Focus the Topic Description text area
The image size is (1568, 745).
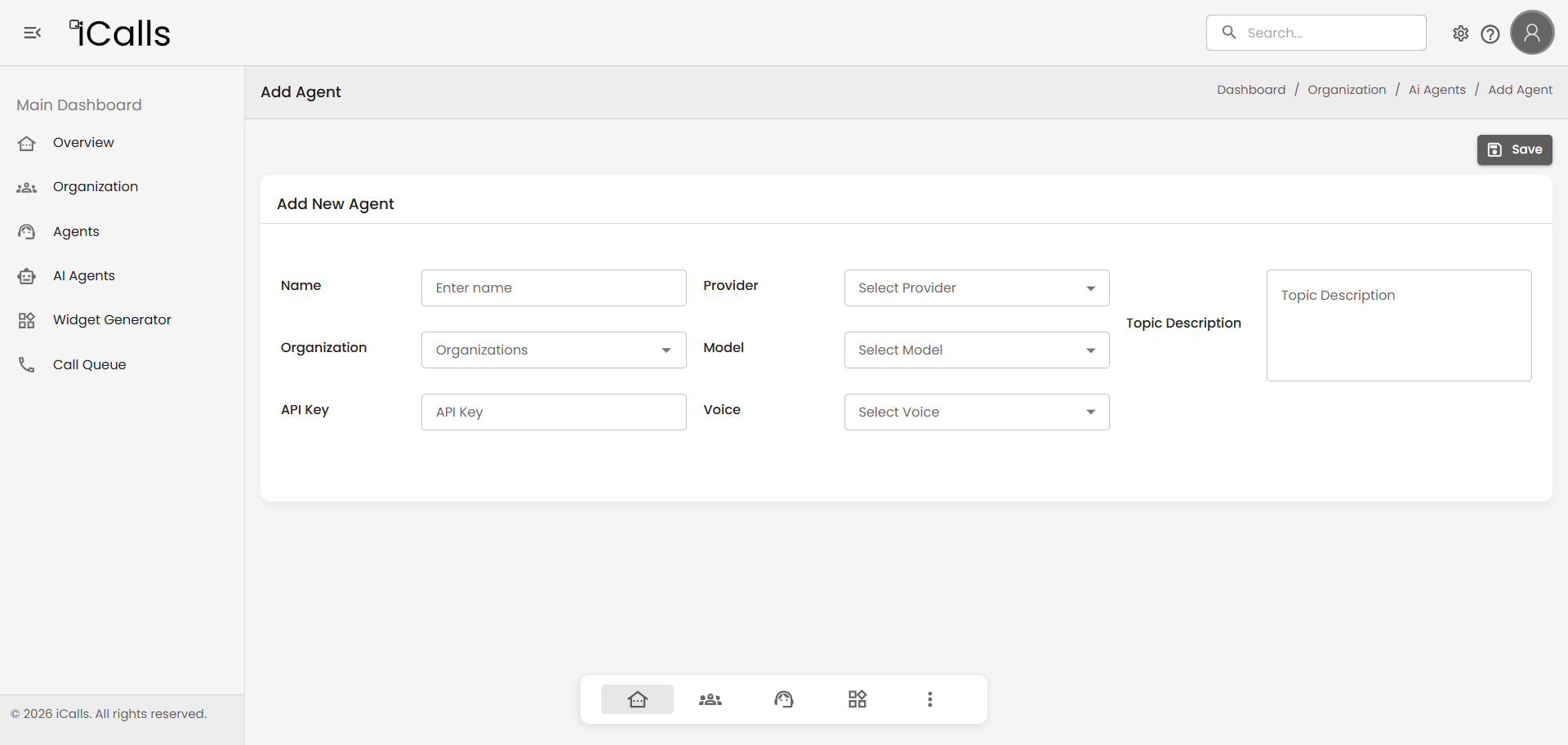(1398, 325)
